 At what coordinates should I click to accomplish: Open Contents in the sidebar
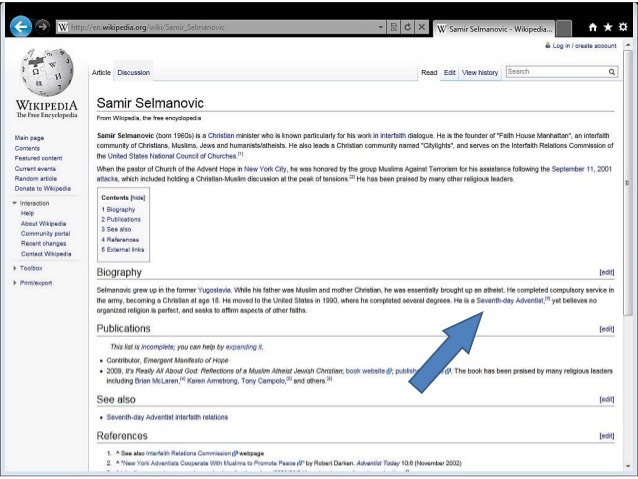pyautogui.click(x=27, y=148)
